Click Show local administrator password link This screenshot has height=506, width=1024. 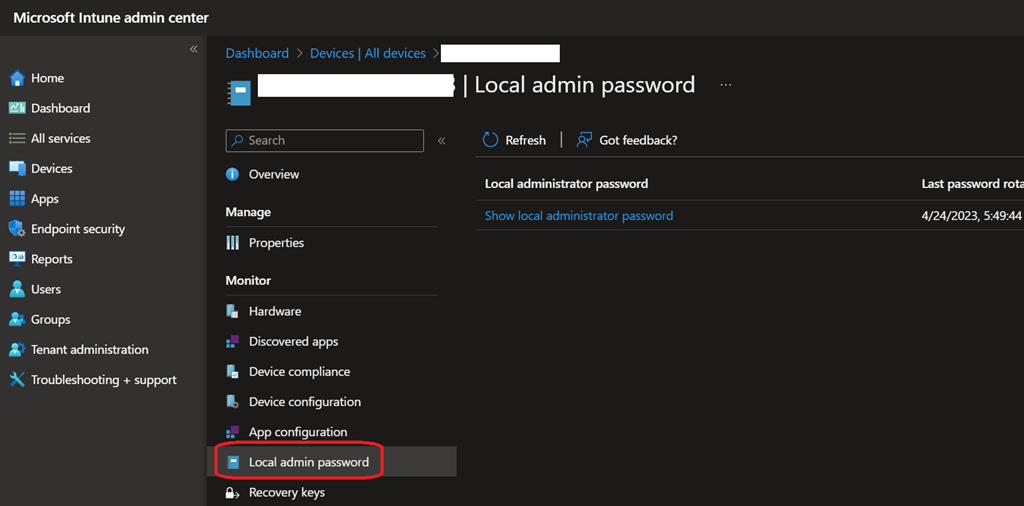pyautogui.click(x=578, y=216)
